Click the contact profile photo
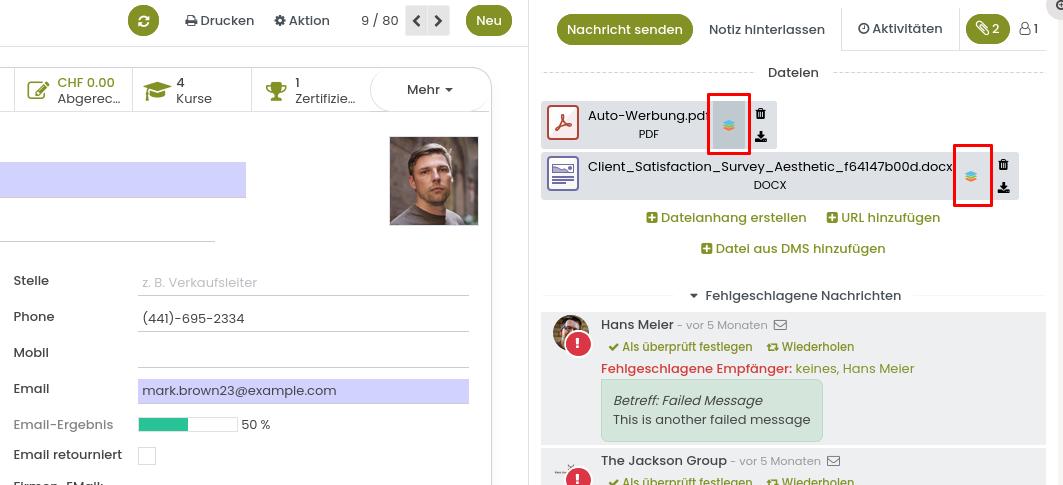 click(433, 181)
